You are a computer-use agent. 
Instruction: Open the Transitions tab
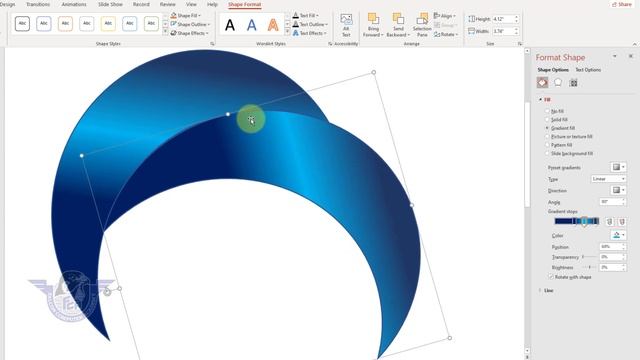[38, 4]
